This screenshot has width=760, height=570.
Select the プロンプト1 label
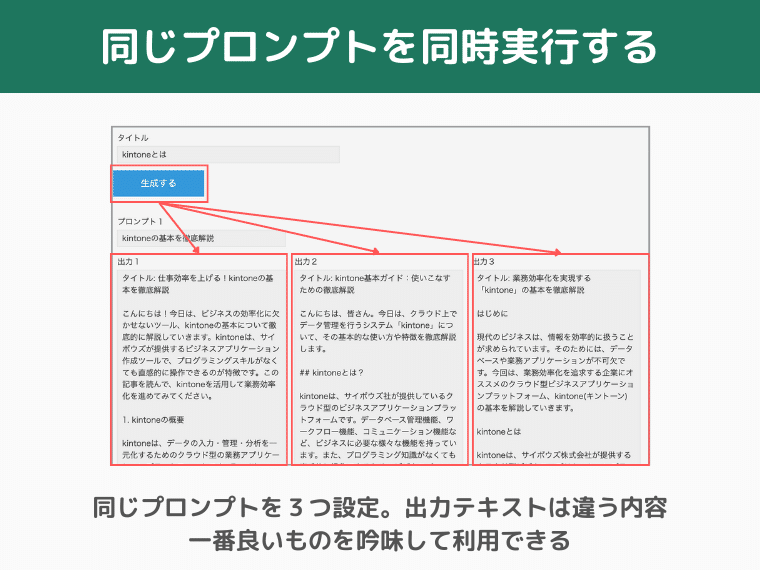pos(140,221)
